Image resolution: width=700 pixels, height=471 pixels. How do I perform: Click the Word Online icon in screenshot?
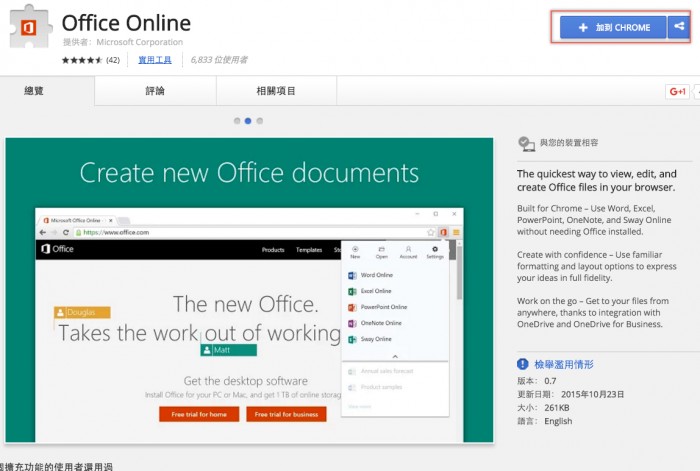(x=352, y=275)
